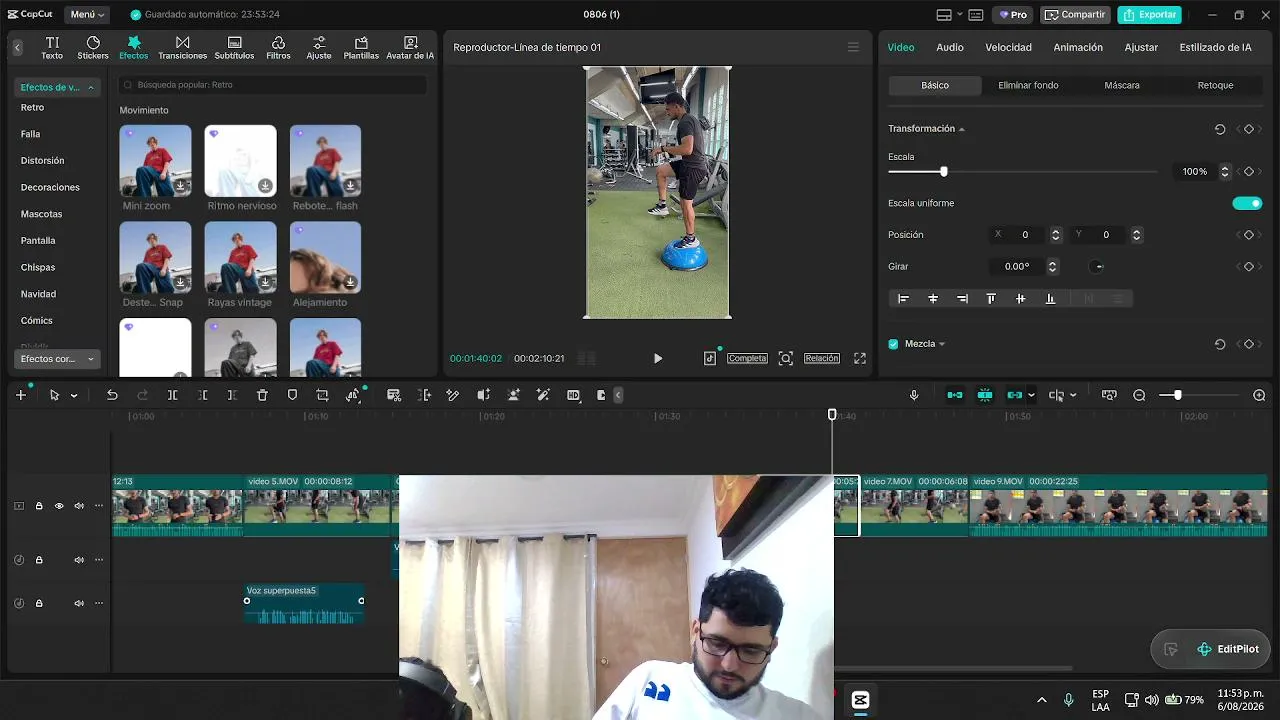Expand the Mezcla section arrow
1280x720 pixels.
point(942,344)
